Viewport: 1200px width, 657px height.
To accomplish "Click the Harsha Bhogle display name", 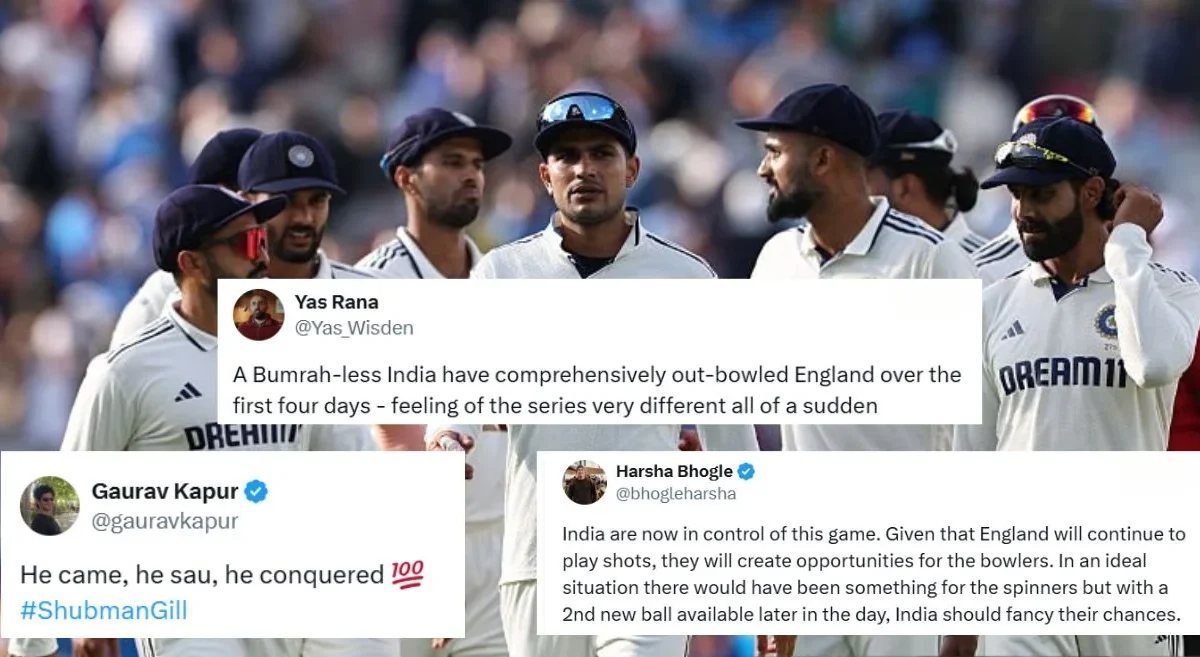I will (x=674, y=471).
